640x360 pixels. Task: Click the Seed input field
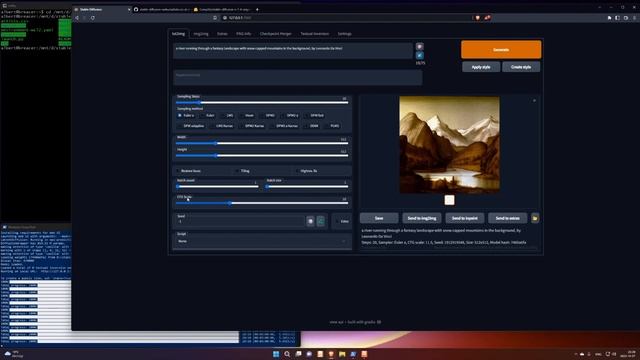pos(240,221)
